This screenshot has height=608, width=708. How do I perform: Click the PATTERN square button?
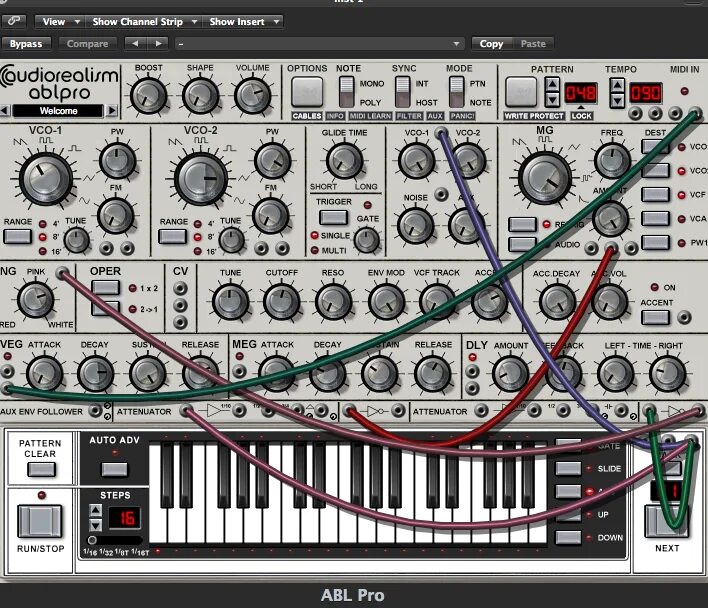pyautogui.click(x=521, y=92)
